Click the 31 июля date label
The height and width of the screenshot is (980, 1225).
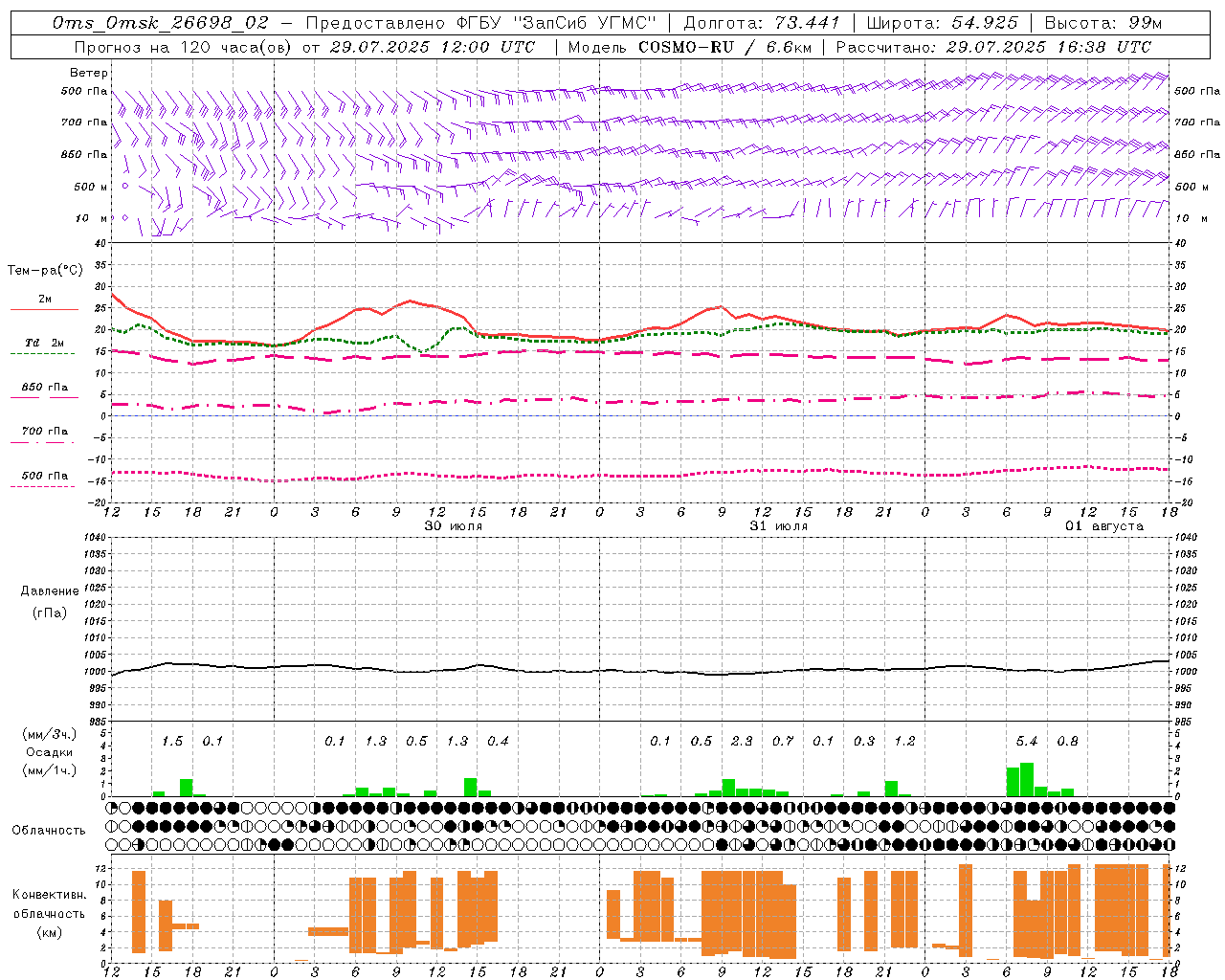pos(779,526)
